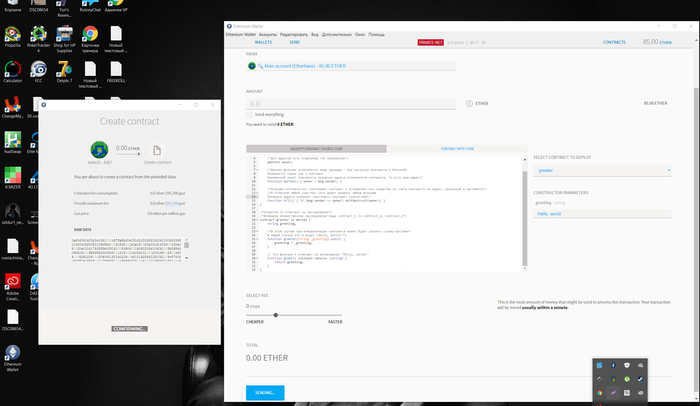The height and width of the screenshot is (406, 700).
Task: Open the From account dropdown showing Main account
Action: point(351,66)
